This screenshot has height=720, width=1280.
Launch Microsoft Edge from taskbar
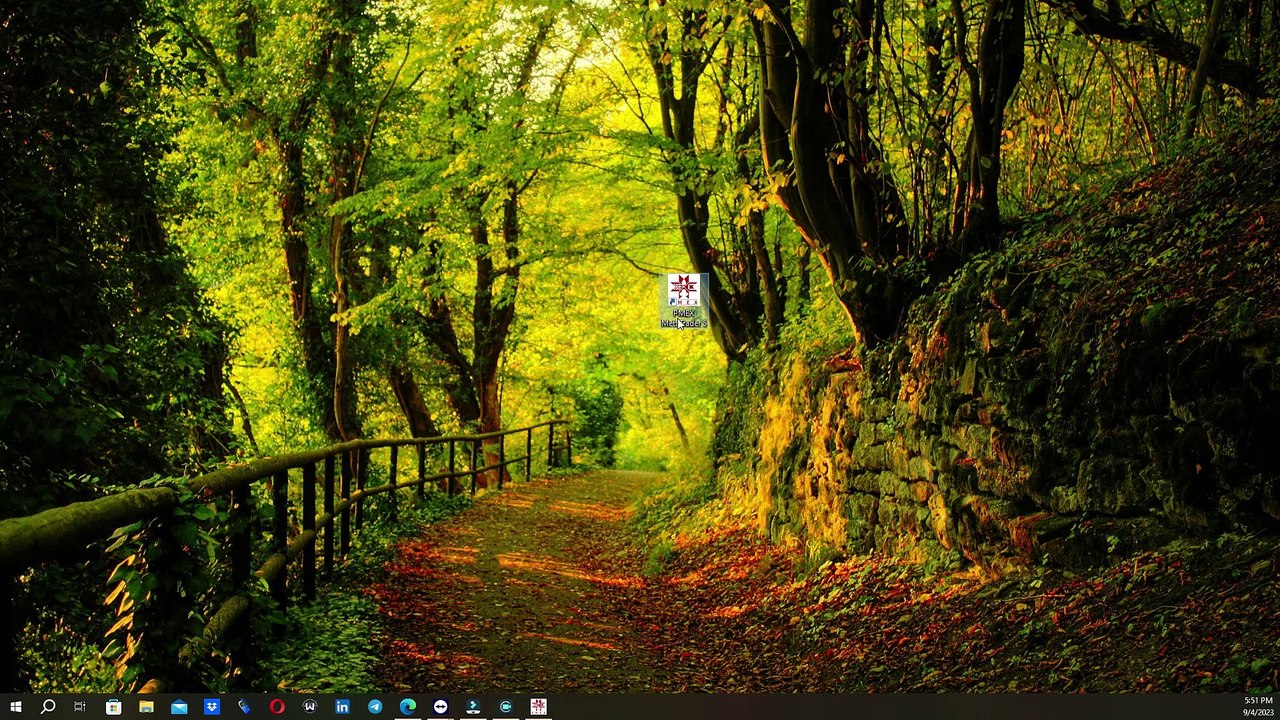[x=408, y=707]
